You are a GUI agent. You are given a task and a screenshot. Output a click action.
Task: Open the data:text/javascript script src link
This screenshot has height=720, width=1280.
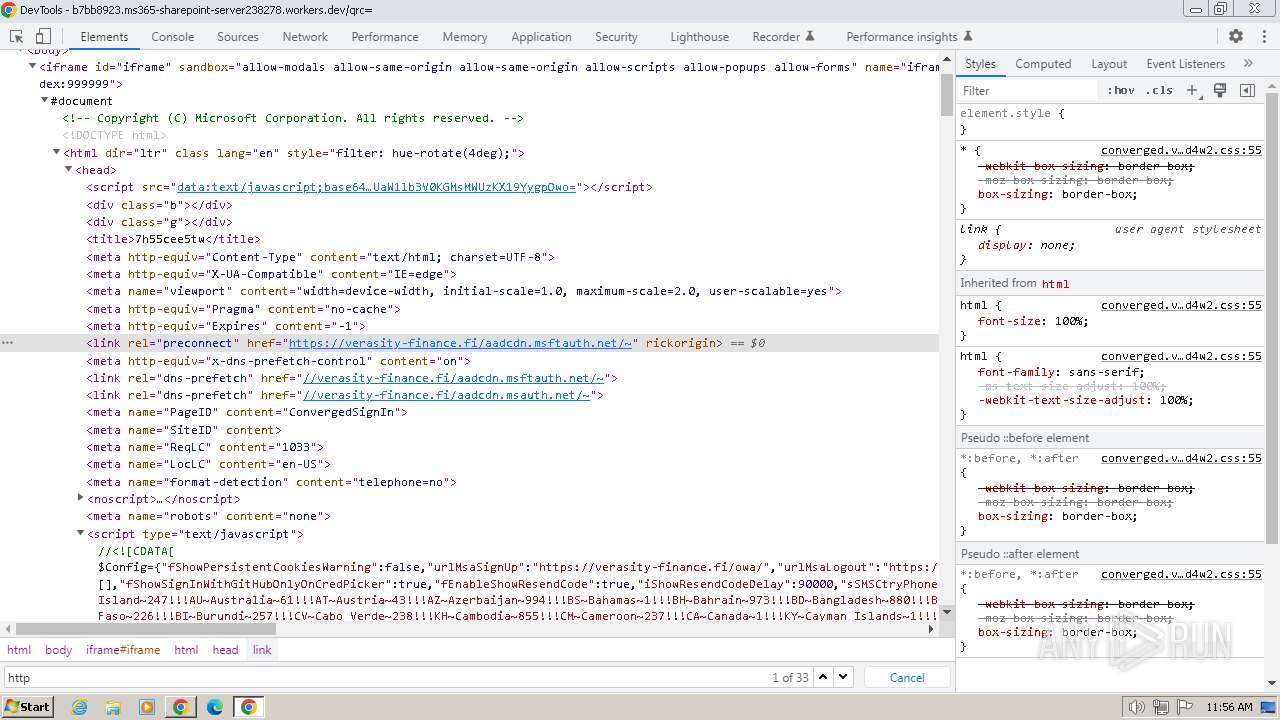coord(376,187)
